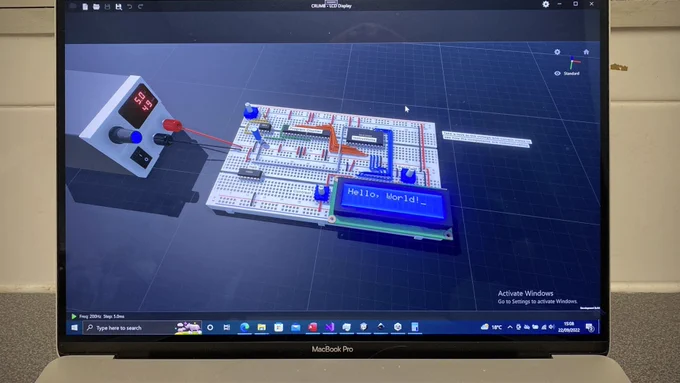
Task: Click the blue-tipped power supply voltage knob
Action: click(x=126, y=135)
